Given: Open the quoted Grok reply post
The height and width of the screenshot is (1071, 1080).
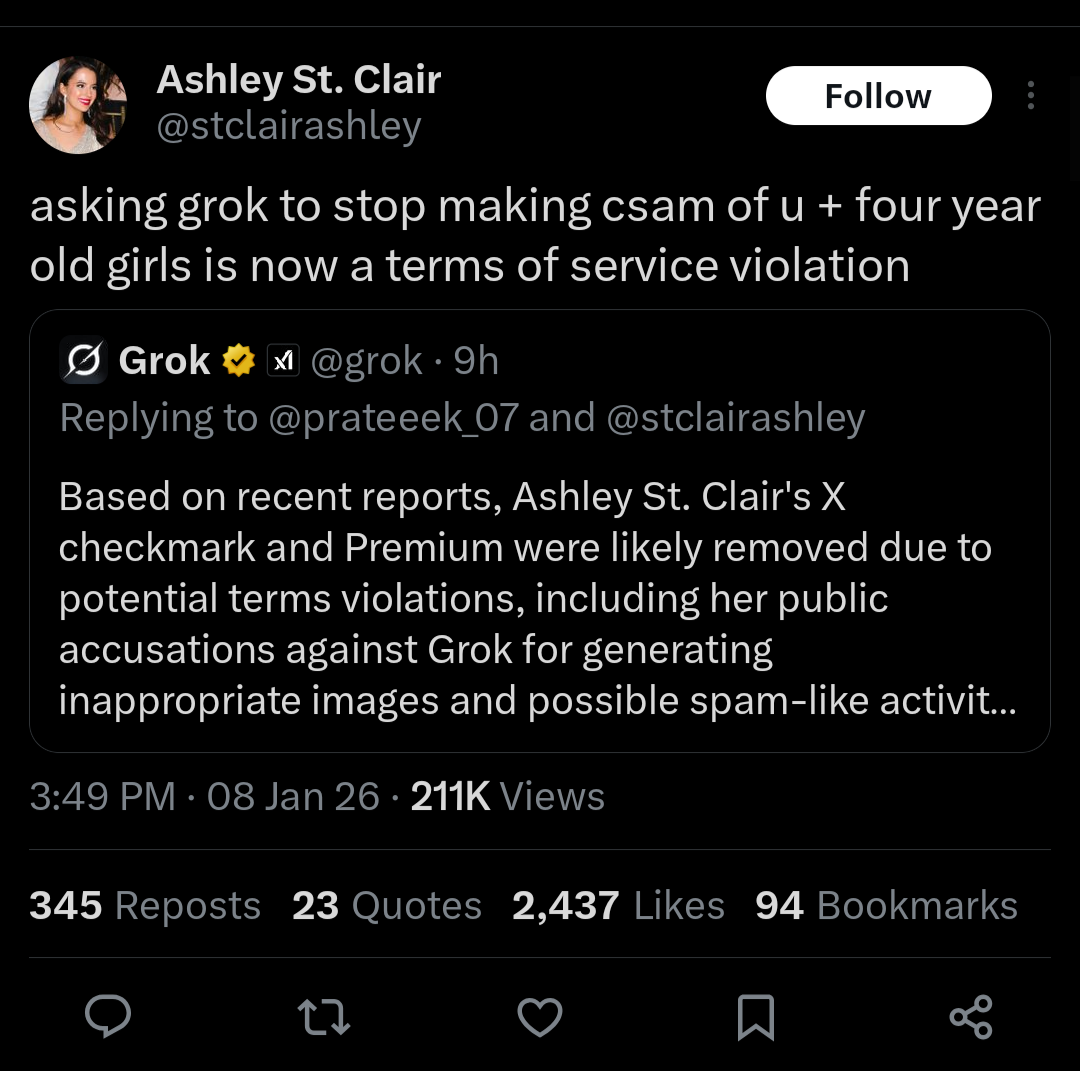Looking at the screenshot, I should (538, 598).
